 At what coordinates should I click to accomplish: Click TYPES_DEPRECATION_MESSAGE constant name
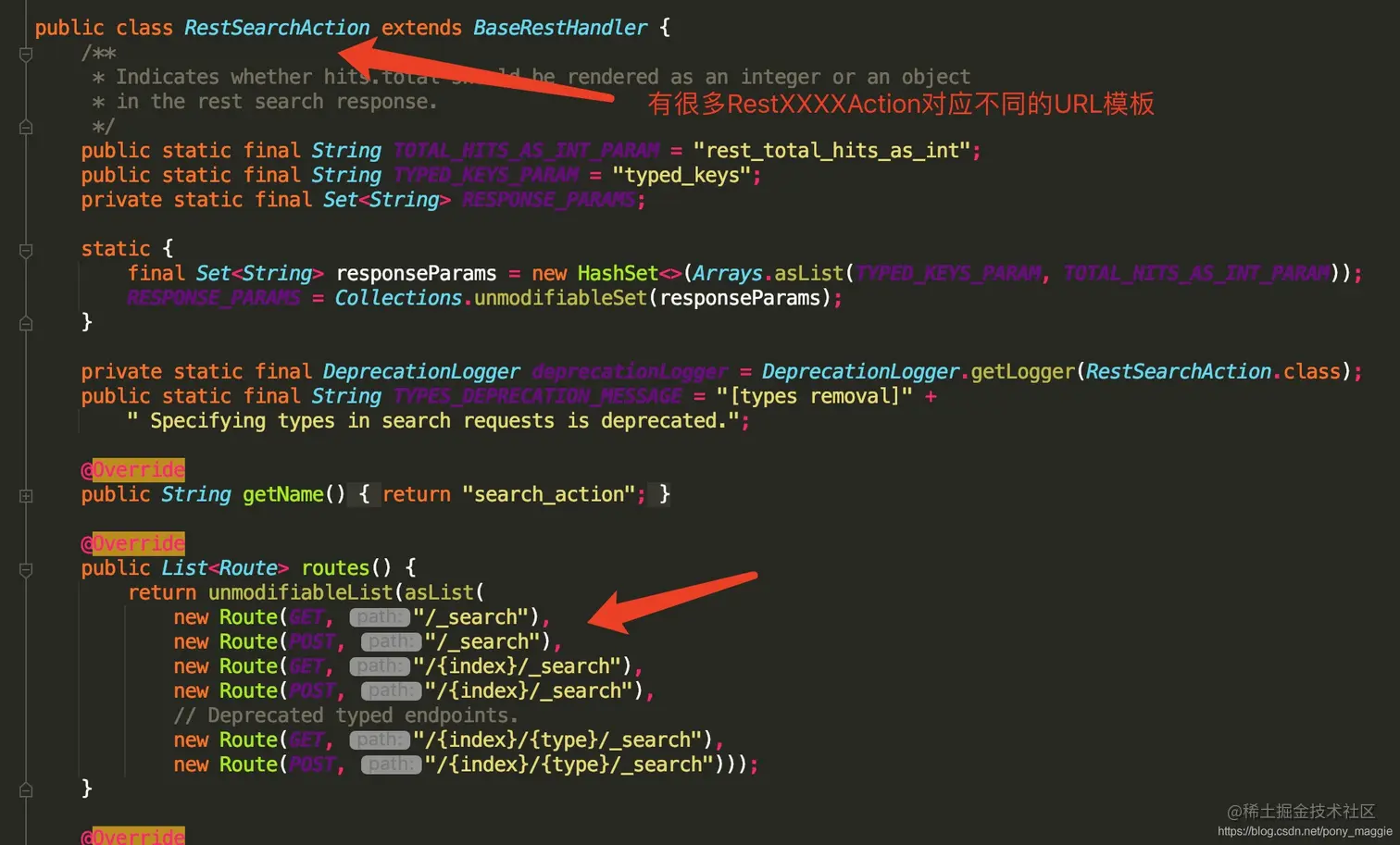(538, 396)
